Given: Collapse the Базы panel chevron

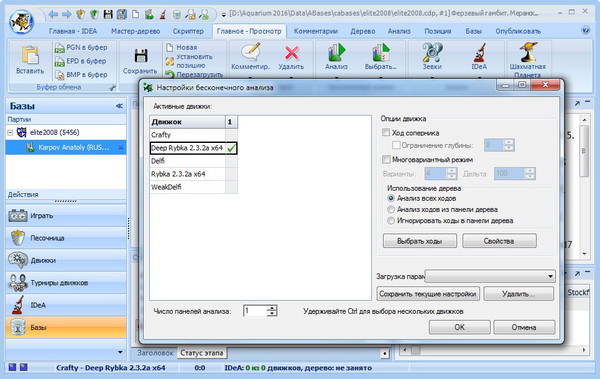Looking at the screenshot, I should 119,106.
